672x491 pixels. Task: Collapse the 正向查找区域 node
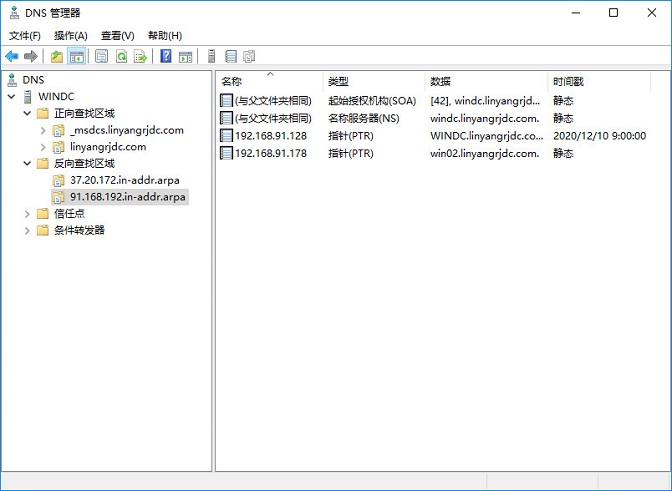[27, 113]
